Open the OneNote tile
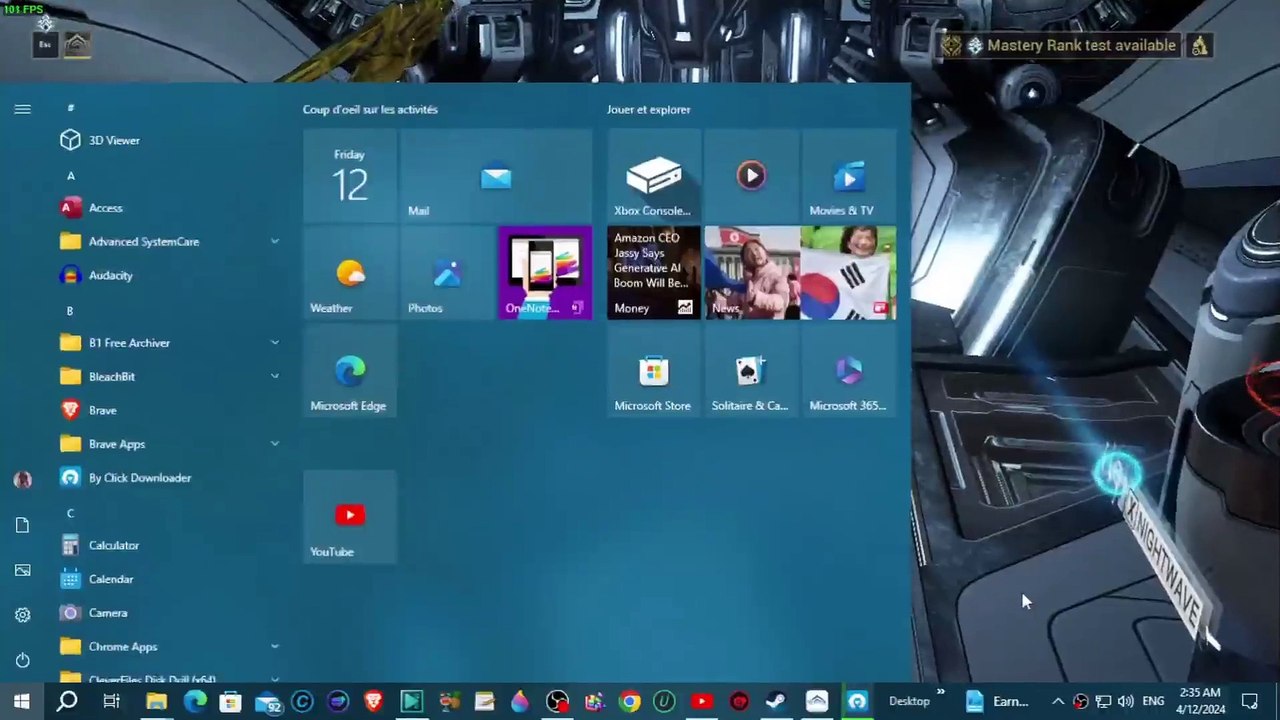Image resolution: width=1280 pixels, height=720 pixels. [x=545, y=273]
